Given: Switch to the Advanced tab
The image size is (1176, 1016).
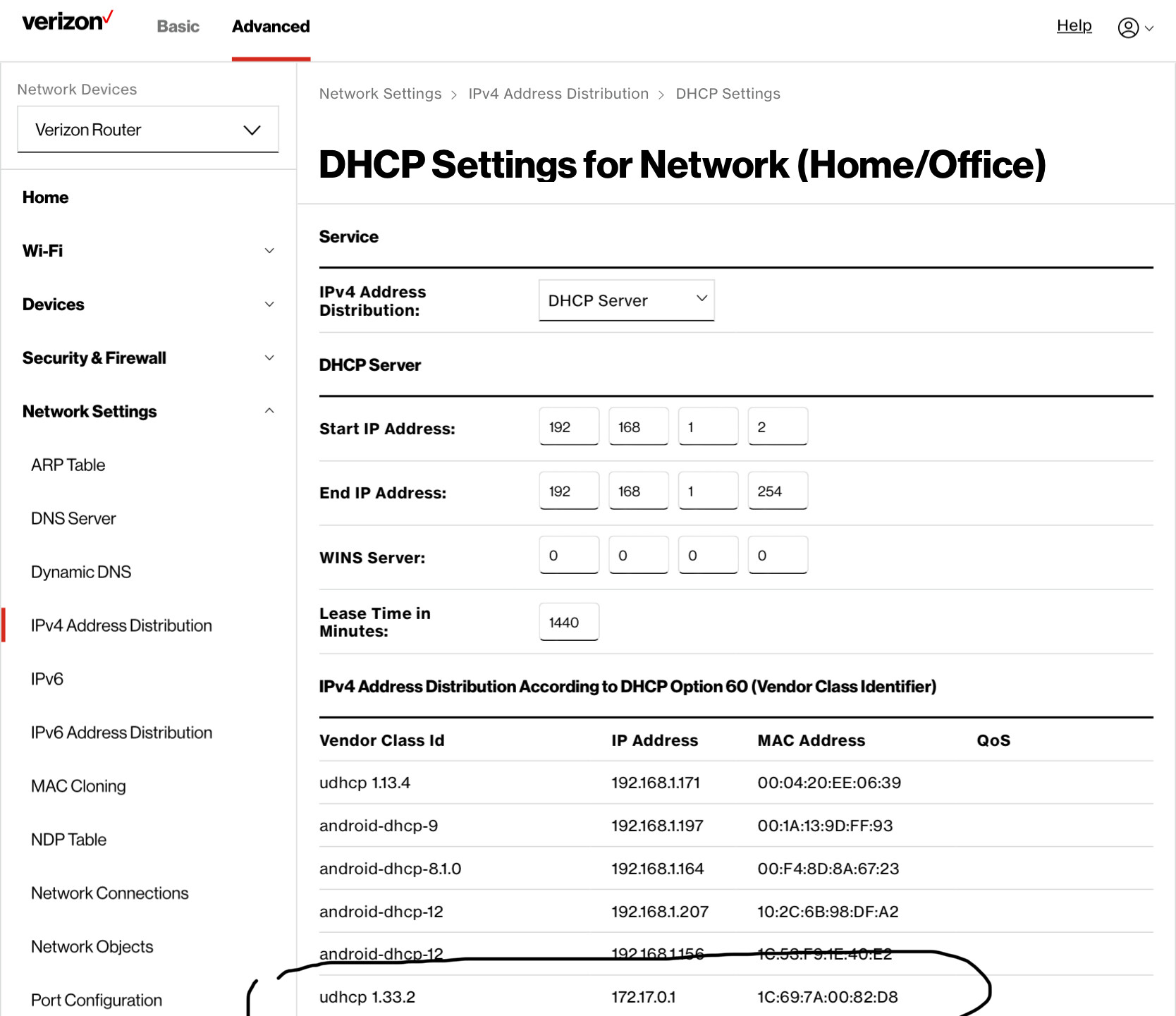Looking at the screenshot, I should click(270, 26).
